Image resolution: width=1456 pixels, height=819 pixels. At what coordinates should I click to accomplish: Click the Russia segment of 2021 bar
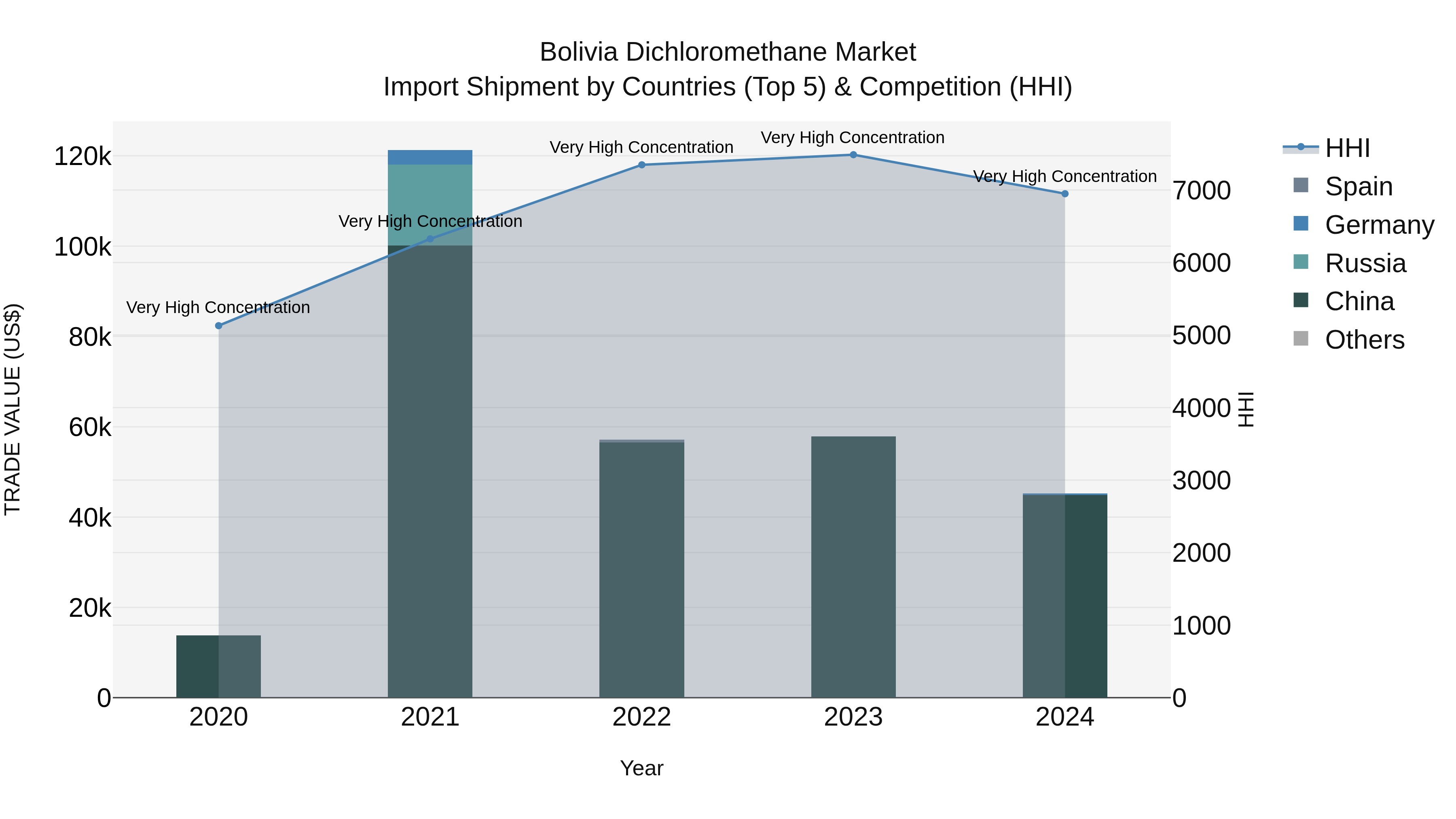[x=430, y=205]
